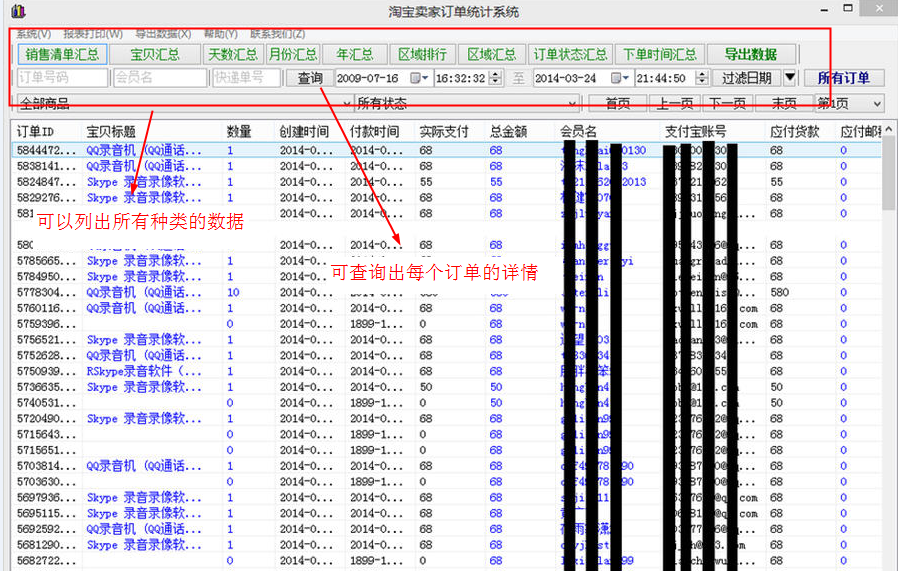Go to 上一页 previous page
Image resolution: width=898 pixels, height=571 pixels.
(674, 103)
